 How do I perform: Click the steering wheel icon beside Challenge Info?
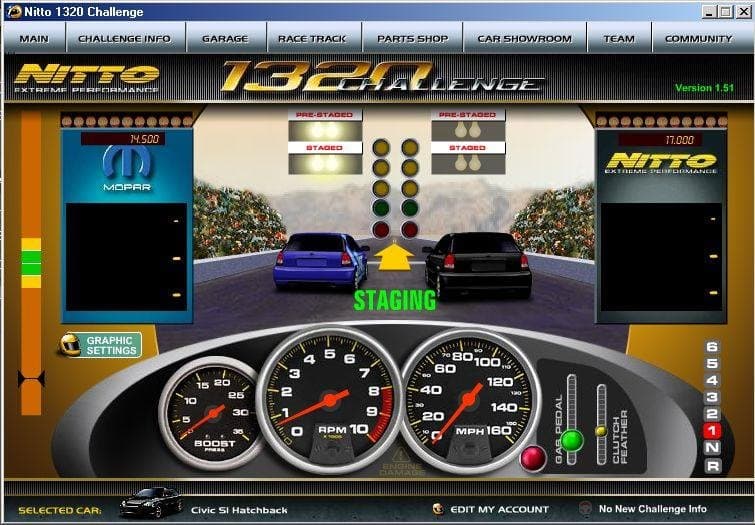pyautogui.click(x=585, y=508)
